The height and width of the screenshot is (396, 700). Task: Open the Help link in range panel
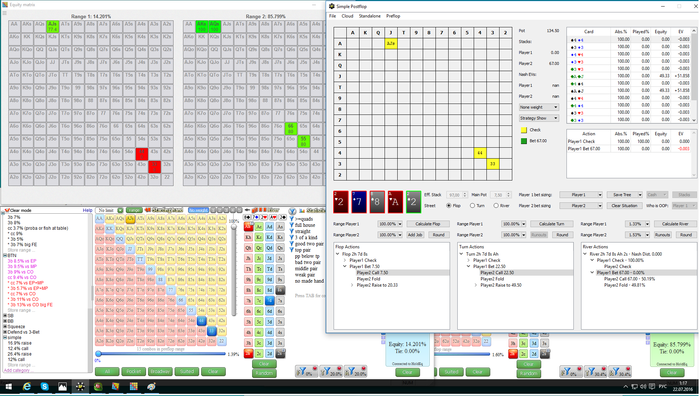(87, 210)
